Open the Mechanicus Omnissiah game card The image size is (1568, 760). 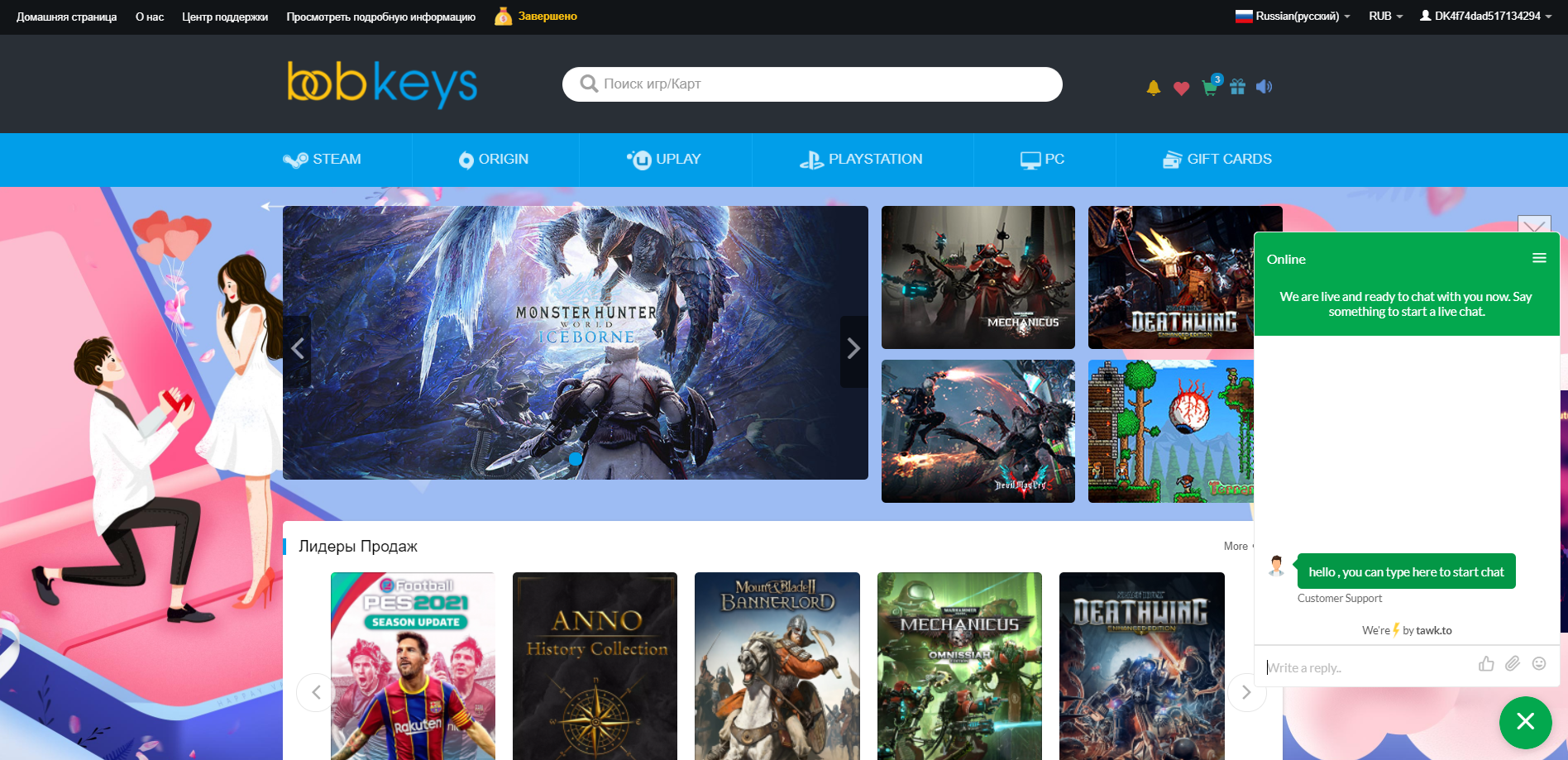pyautogui.click(x=959, y=666)
